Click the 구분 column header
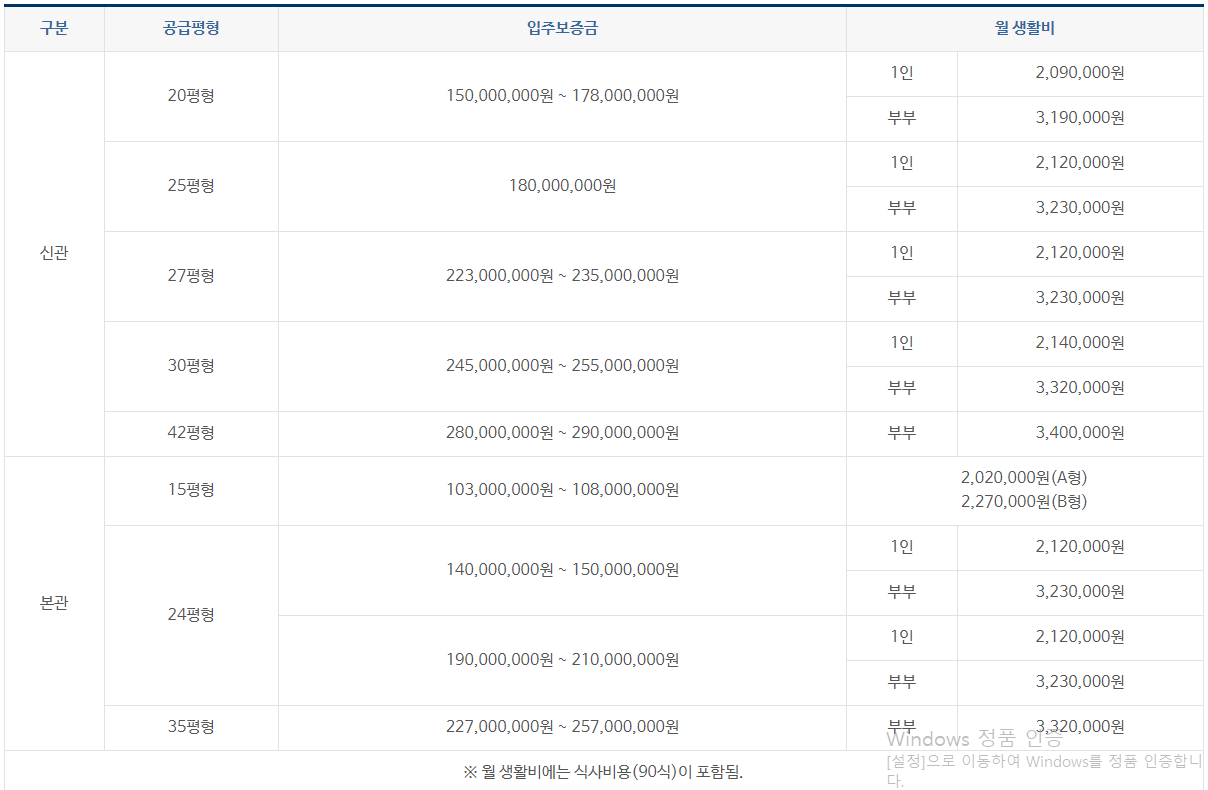The height and width of the screenshot is (790, 1208). tap(54, 28)
